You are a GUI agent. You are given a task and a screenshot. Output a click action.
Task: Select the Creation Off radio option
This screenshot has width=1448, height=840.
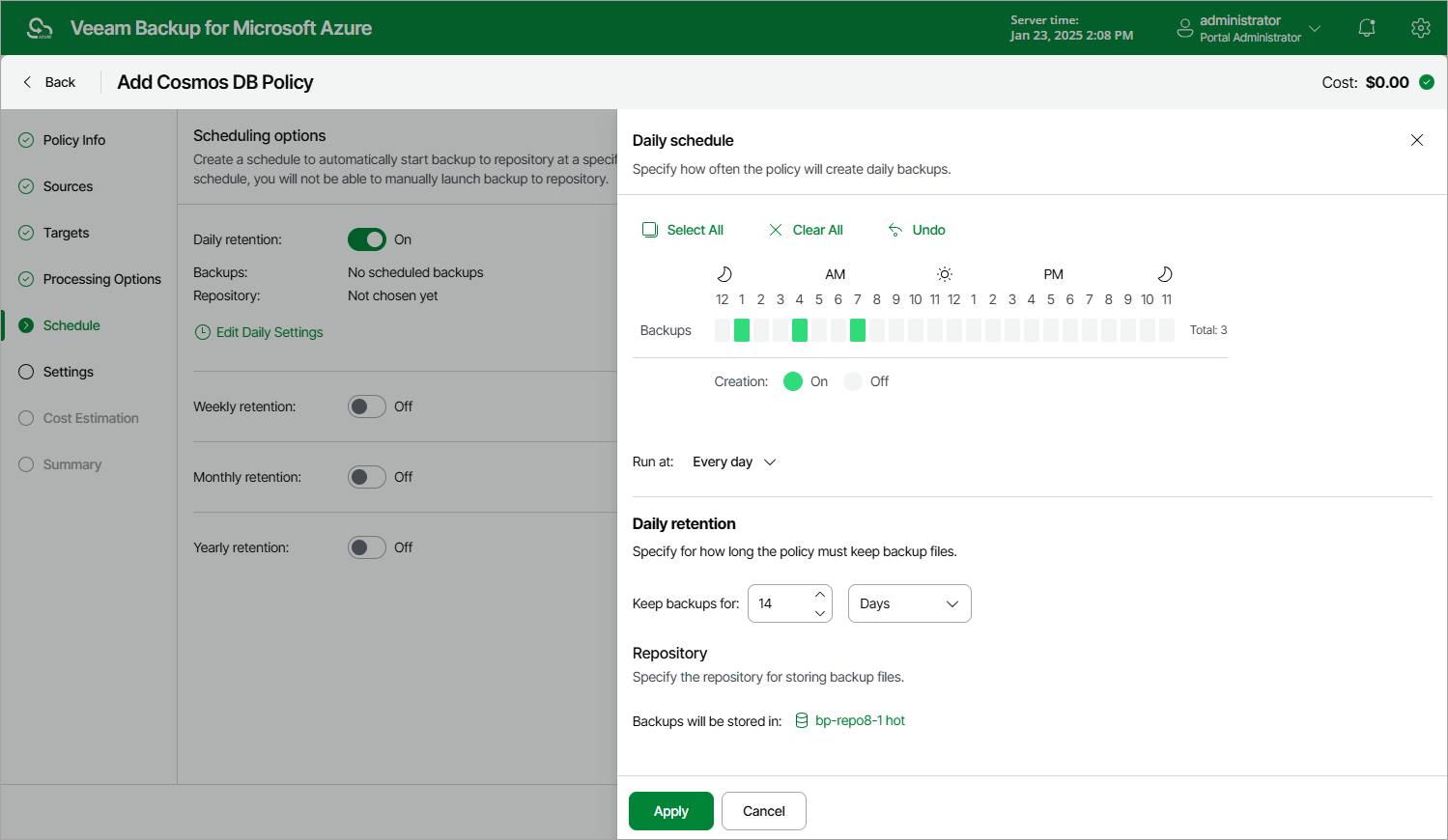(x=853, y=381)
